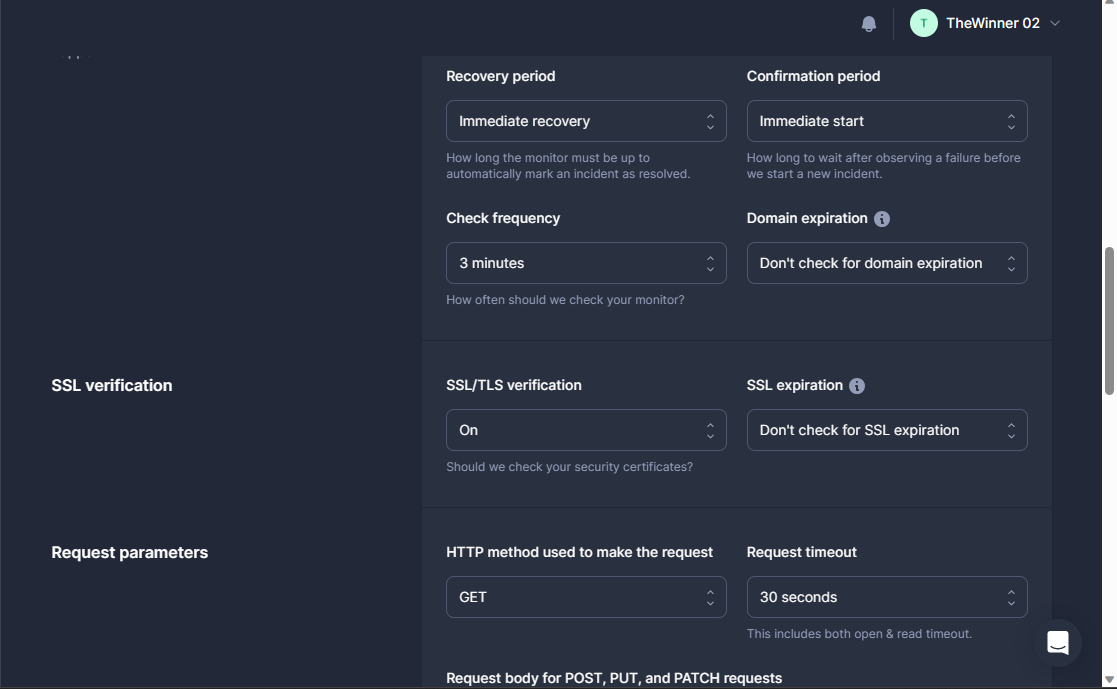Click the page vertical scrollbar thumb

pyautogui.click(x=1108, y=320)
